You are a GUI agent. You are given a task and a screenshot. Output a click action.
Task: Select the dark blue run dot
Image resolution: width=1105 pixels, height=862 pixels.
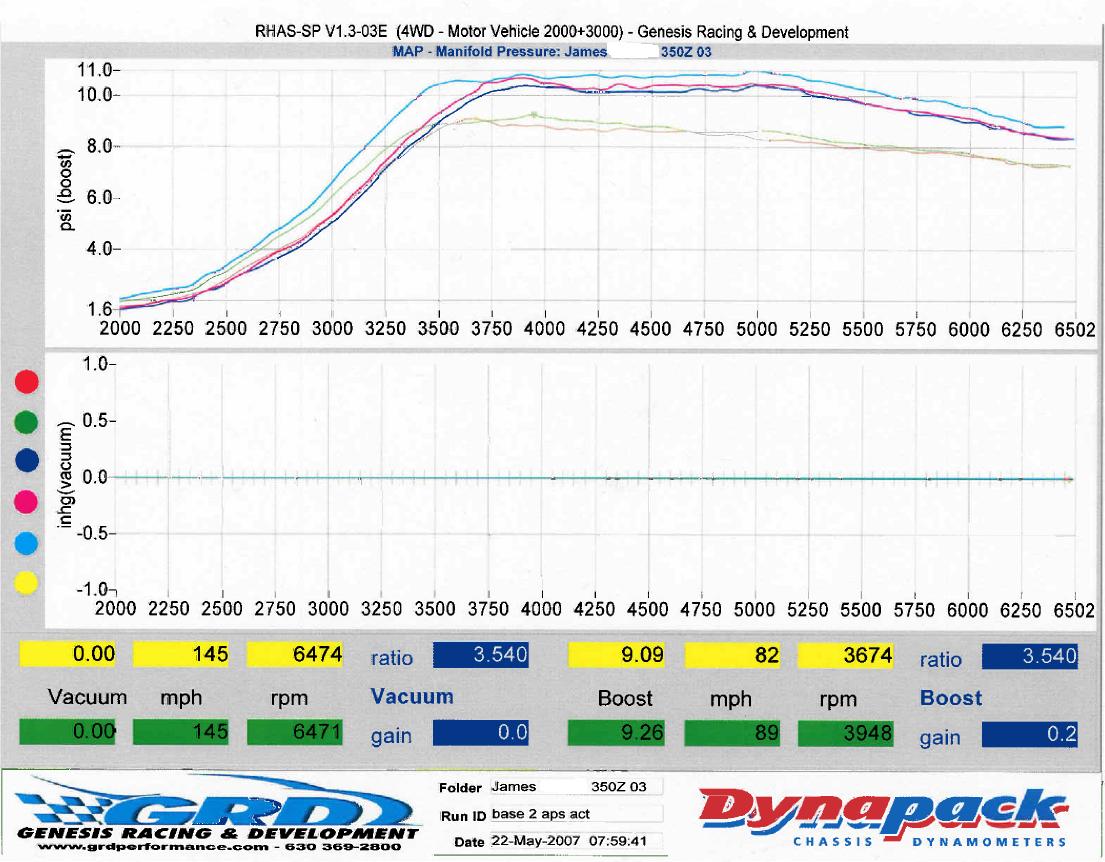26,460
